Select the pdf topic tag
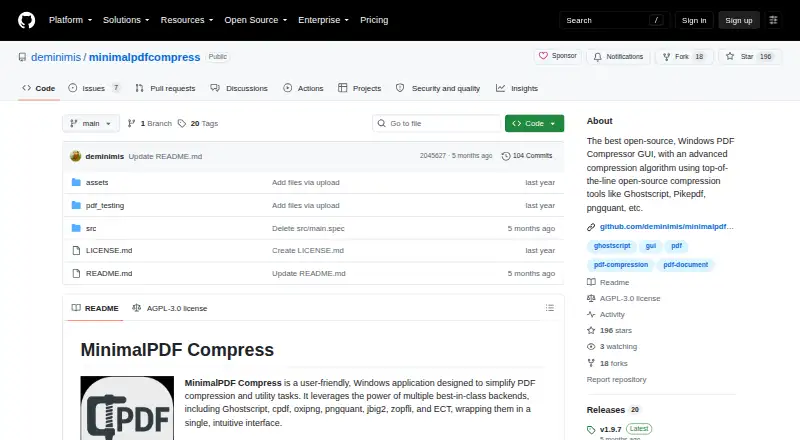 [x=677, y=246]
